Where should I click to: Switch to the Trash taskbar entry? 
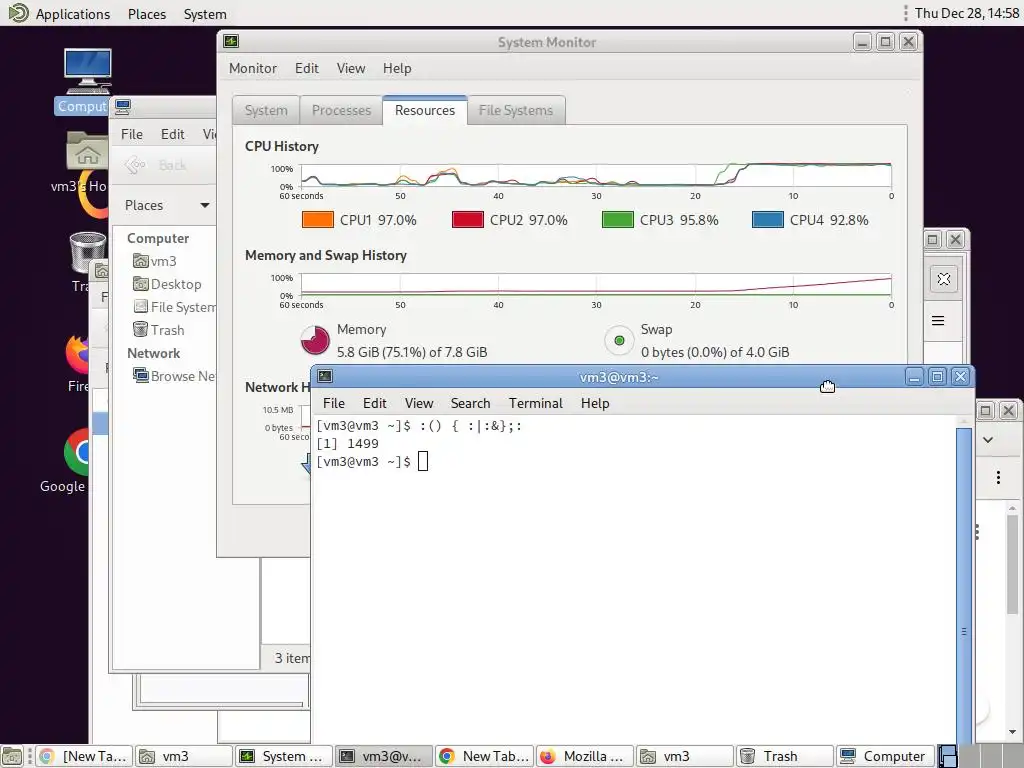[x=784, y=756]
